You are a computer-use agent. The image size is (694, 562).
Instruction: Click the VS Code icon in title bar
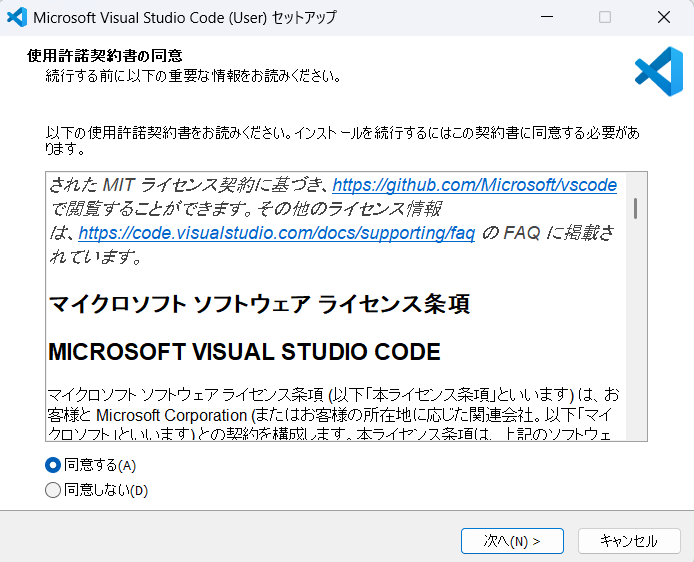tap(17, 17)
